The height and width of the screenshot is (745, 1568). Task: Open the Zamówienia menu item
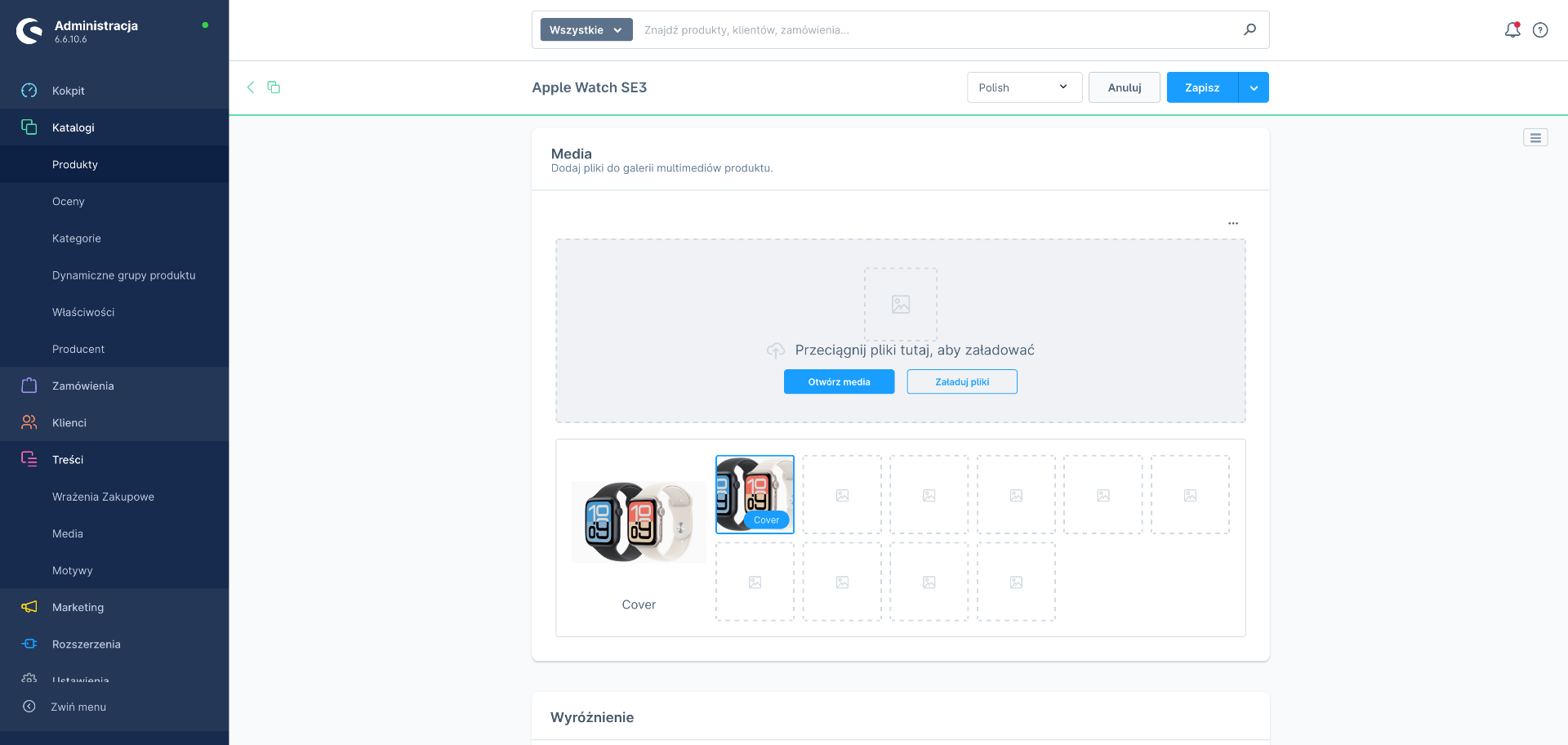pos(83,386)
